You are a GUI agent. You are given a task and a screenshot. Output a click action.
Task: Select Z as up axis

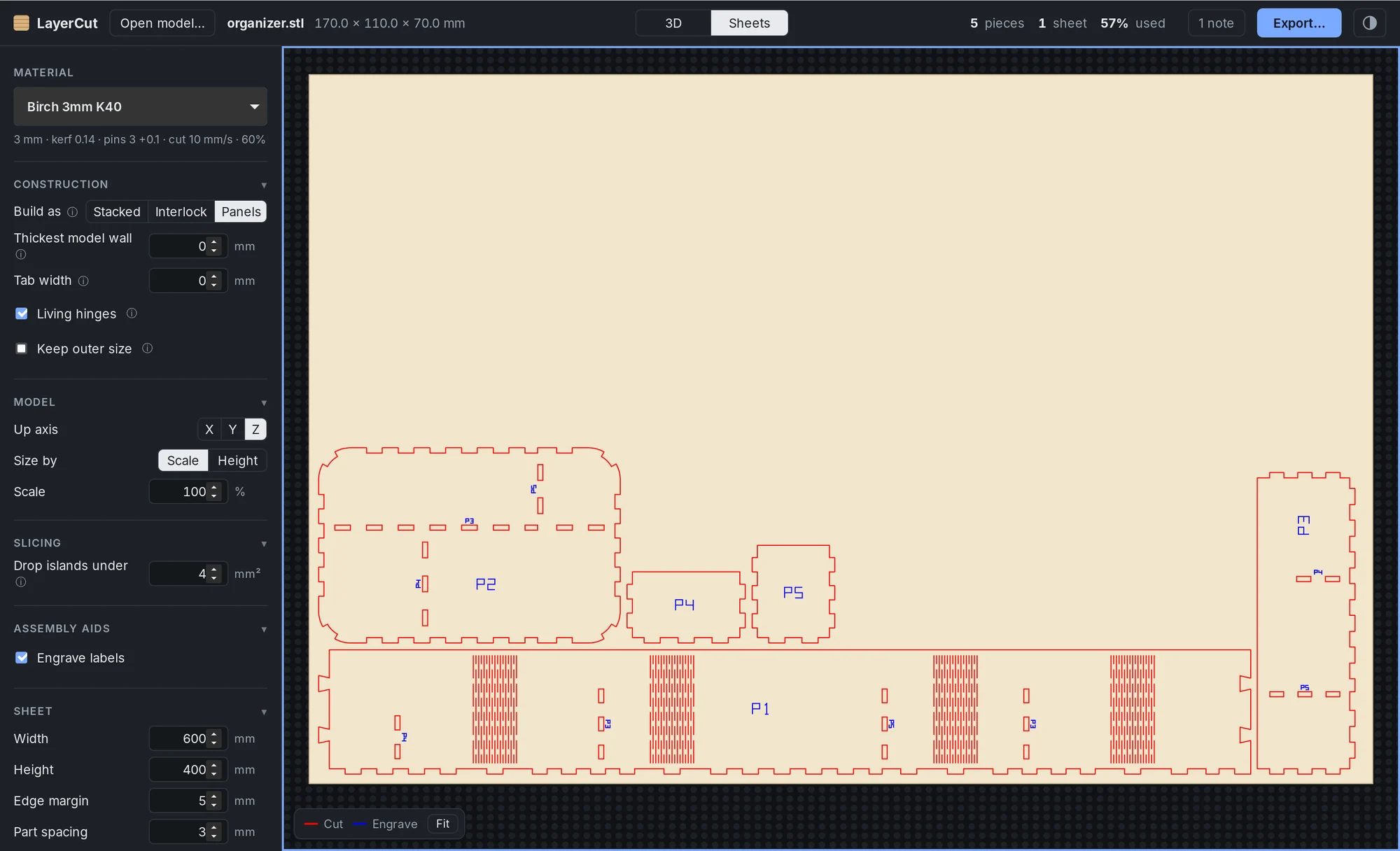[x=255, y=430]
